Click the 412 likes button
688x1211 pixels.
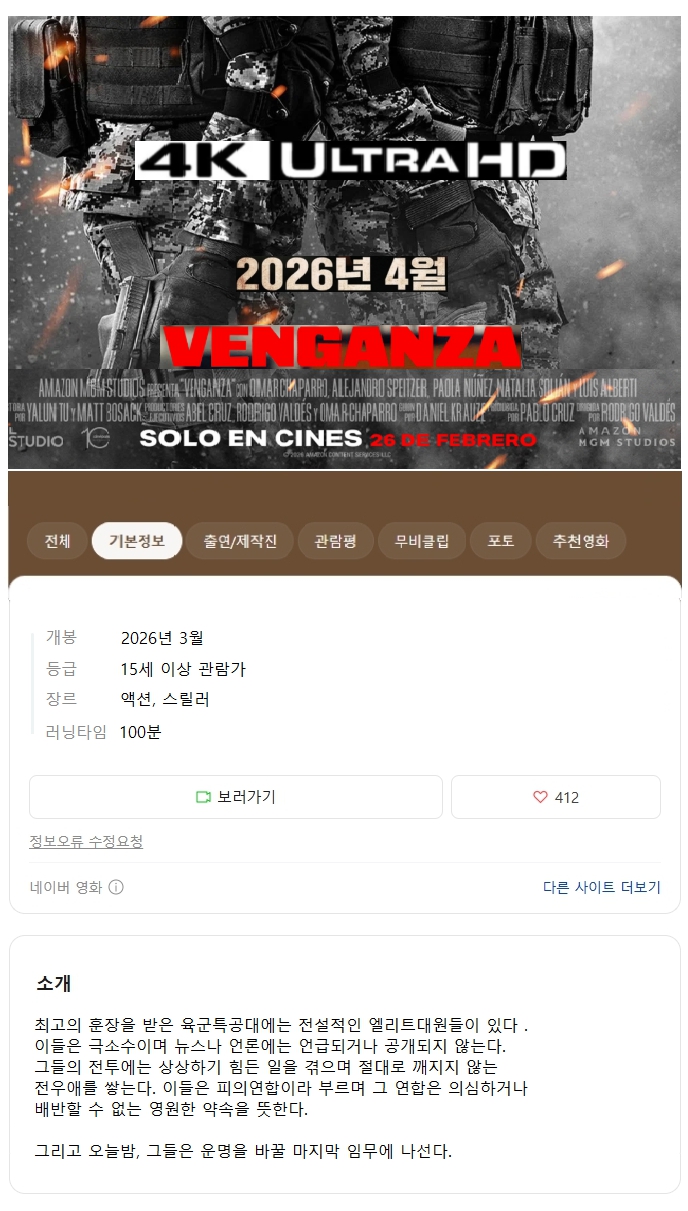pos(556,797)
